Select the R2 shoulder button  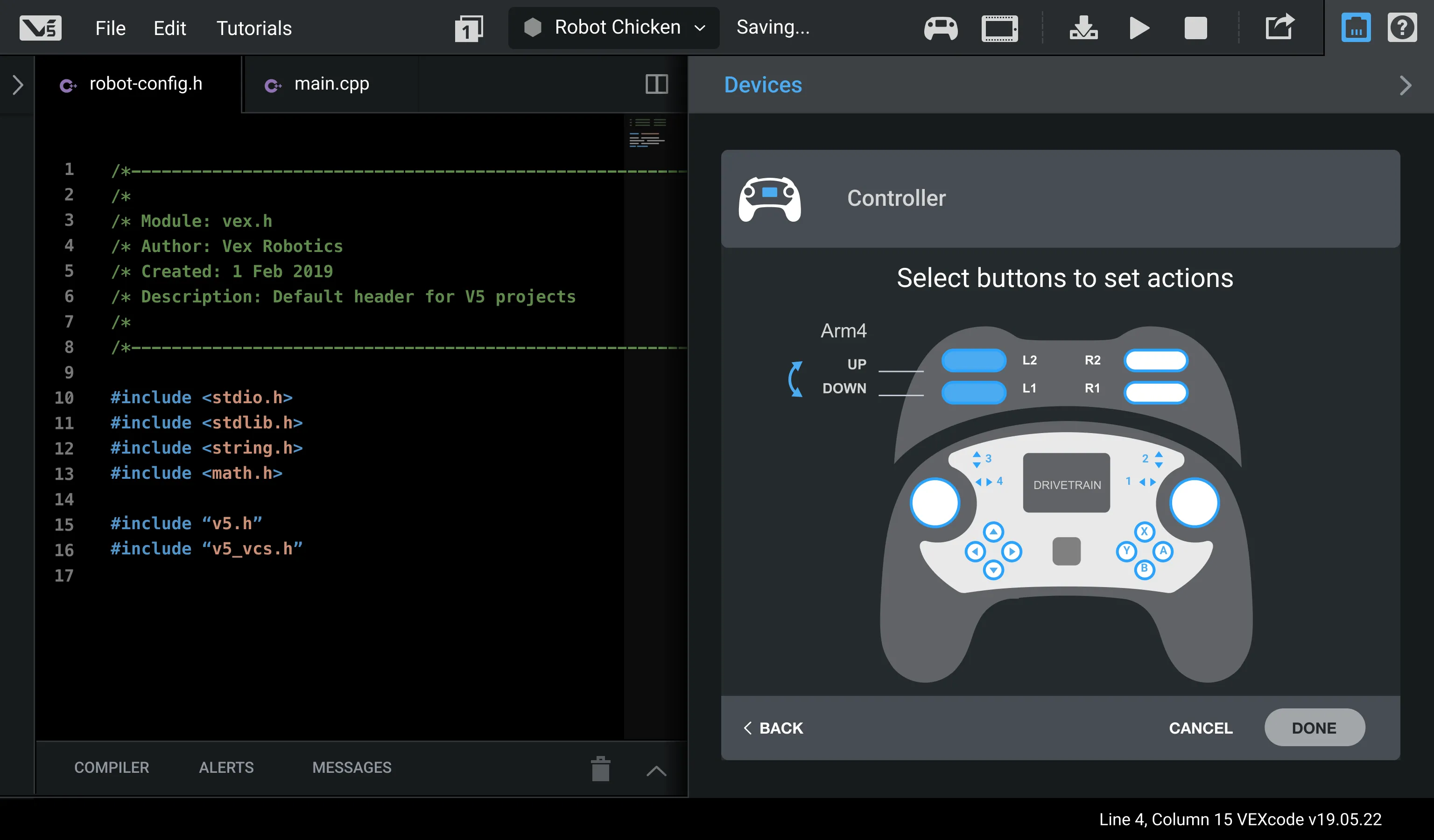pos(1155,360)
